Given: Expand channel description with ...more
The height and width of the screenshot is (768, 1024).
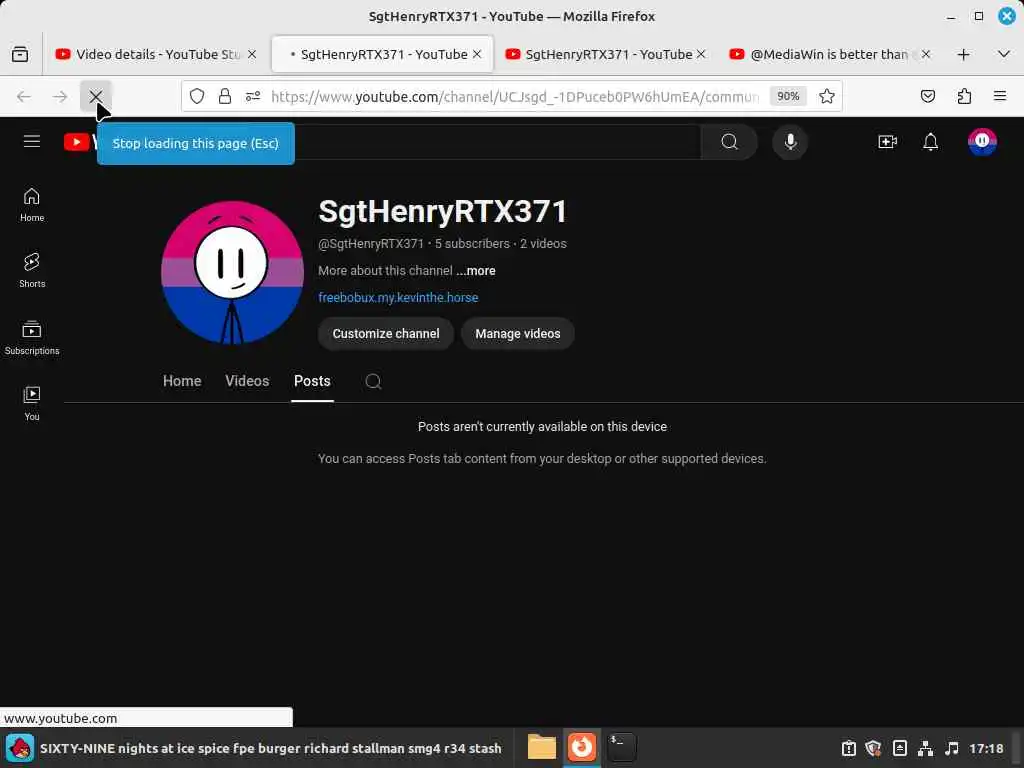Looking at the screenshot, I should coord(476,270).
